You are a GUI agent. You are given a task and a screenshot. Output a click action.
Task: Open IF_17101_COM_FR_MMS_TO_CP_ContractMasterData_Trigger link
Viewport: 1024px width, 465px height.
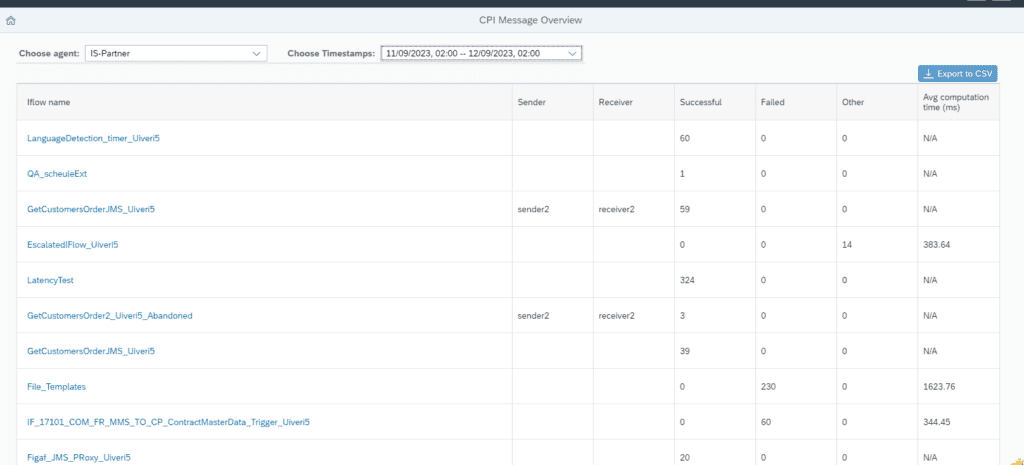coord(168,422)
